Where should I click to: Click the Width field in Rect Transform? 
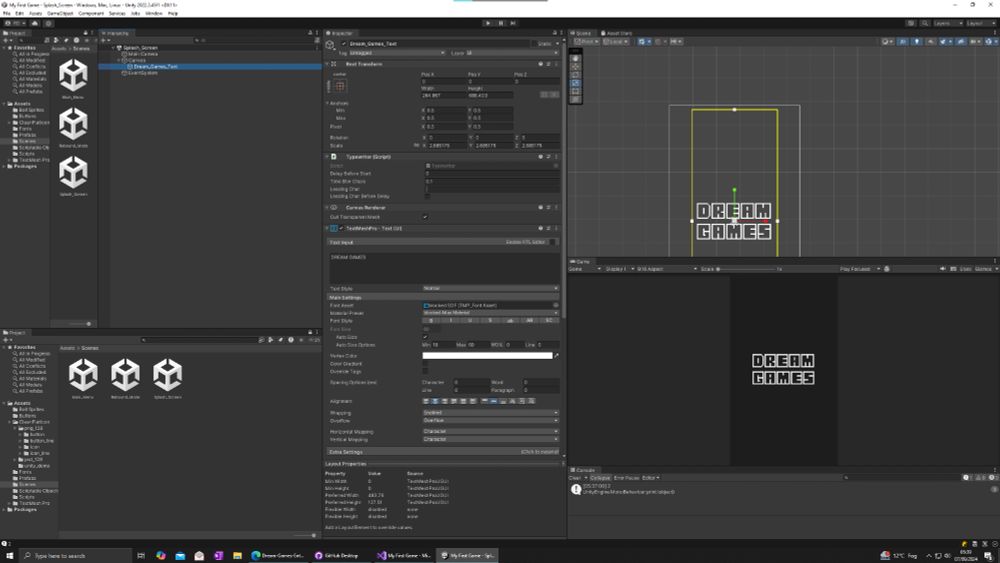pos(445,95)
